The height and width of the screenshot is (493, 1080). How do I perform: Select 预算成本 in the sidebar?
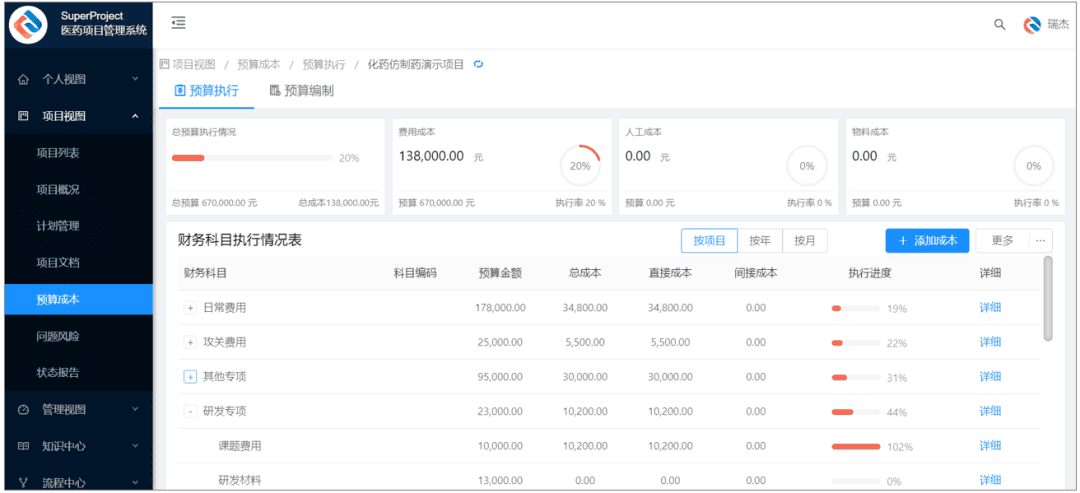point(79,300)
